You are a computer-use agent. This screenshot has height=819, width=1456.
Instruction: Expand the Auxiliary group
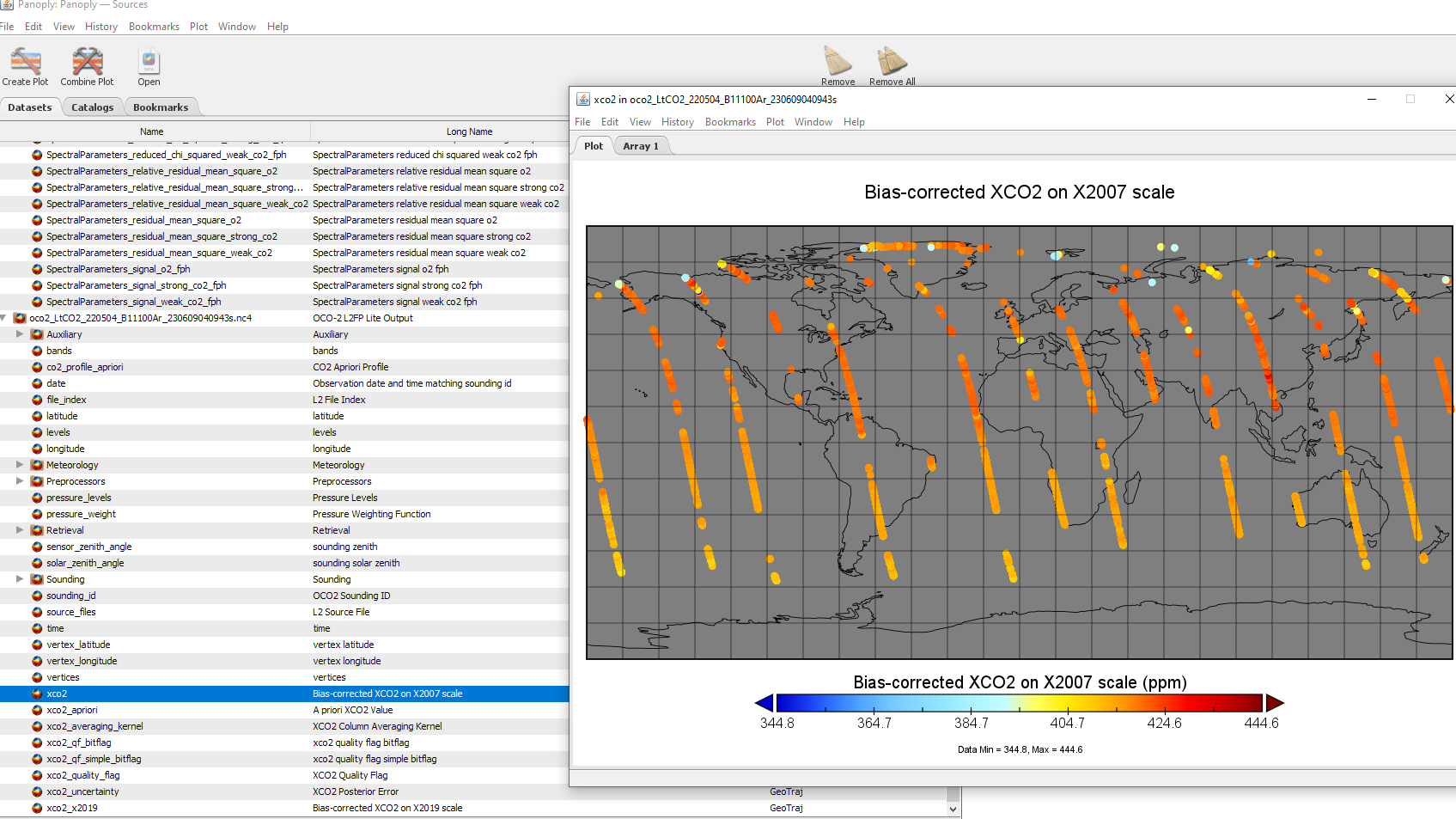pos(20,334)
